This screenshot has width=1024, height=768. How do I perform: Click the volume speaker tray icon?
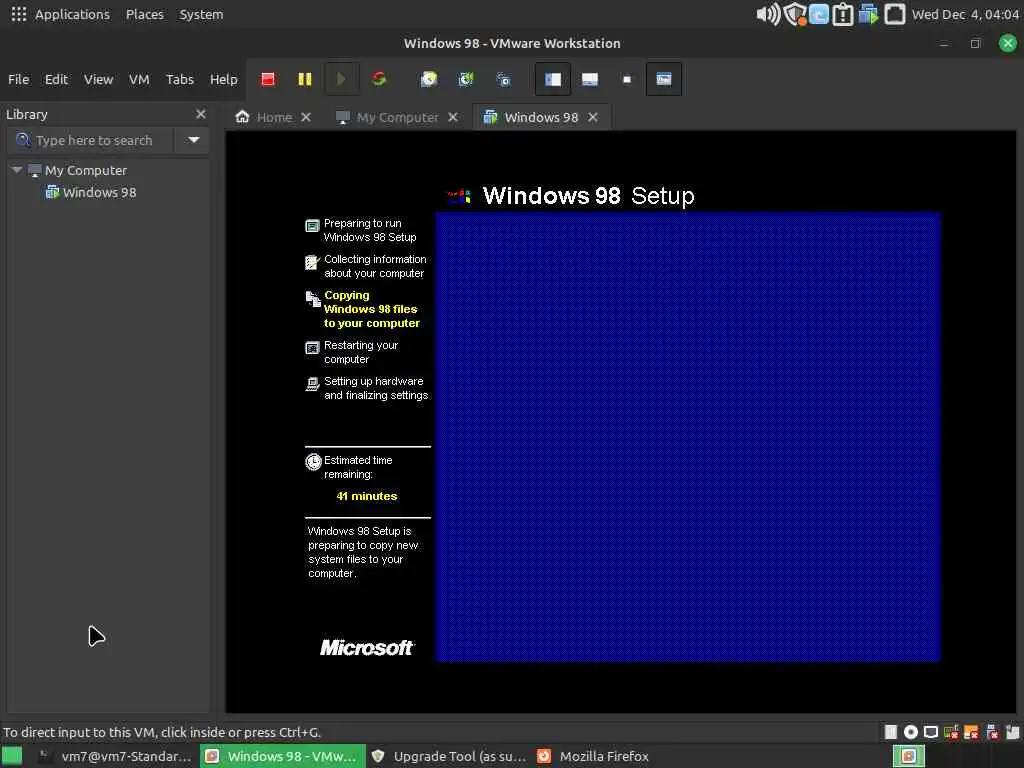point(768,14)
